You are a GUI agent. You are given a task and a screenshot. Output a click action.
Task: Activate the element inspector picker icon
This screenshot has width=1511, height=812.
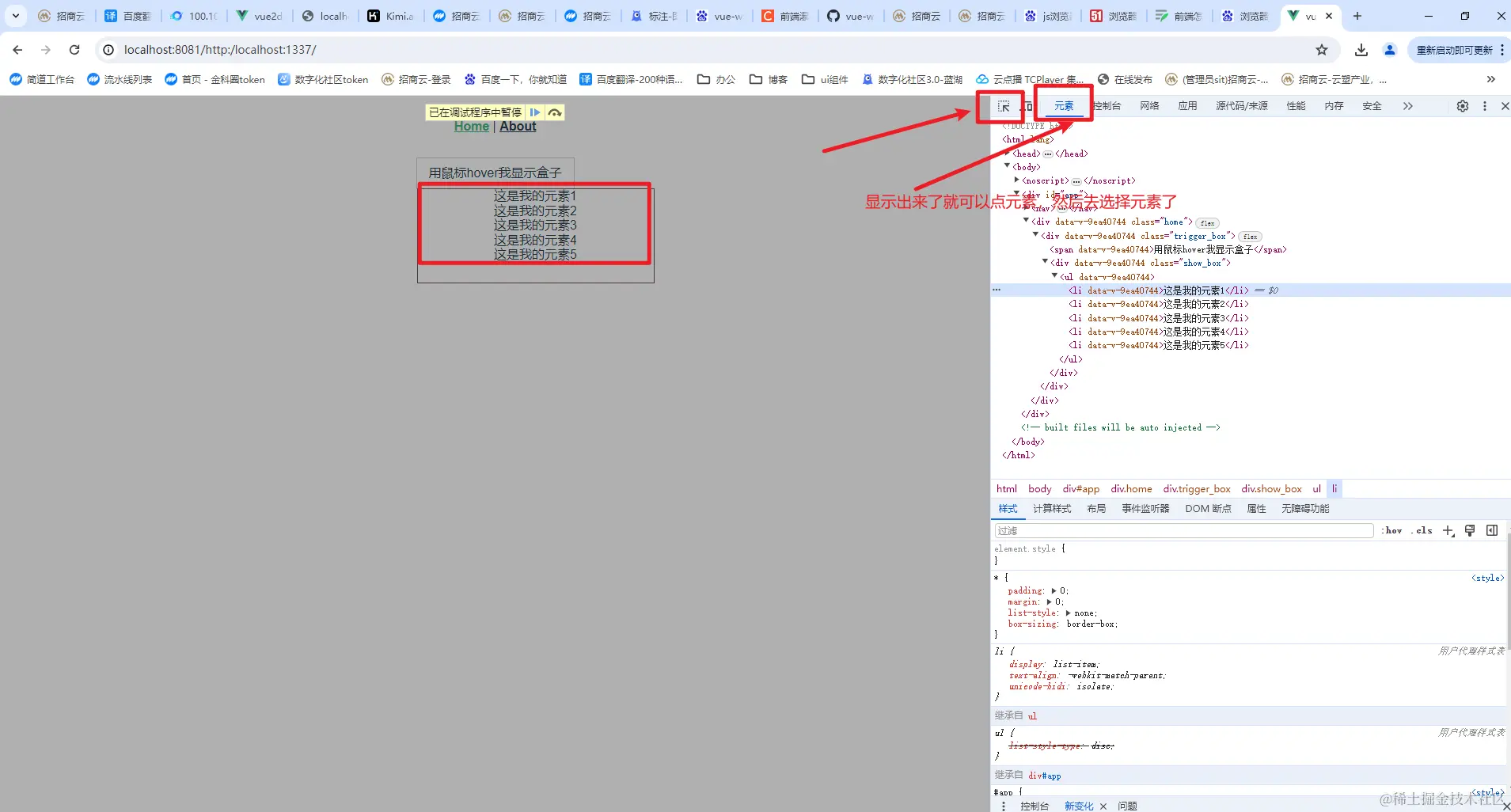click(1004, 106)
